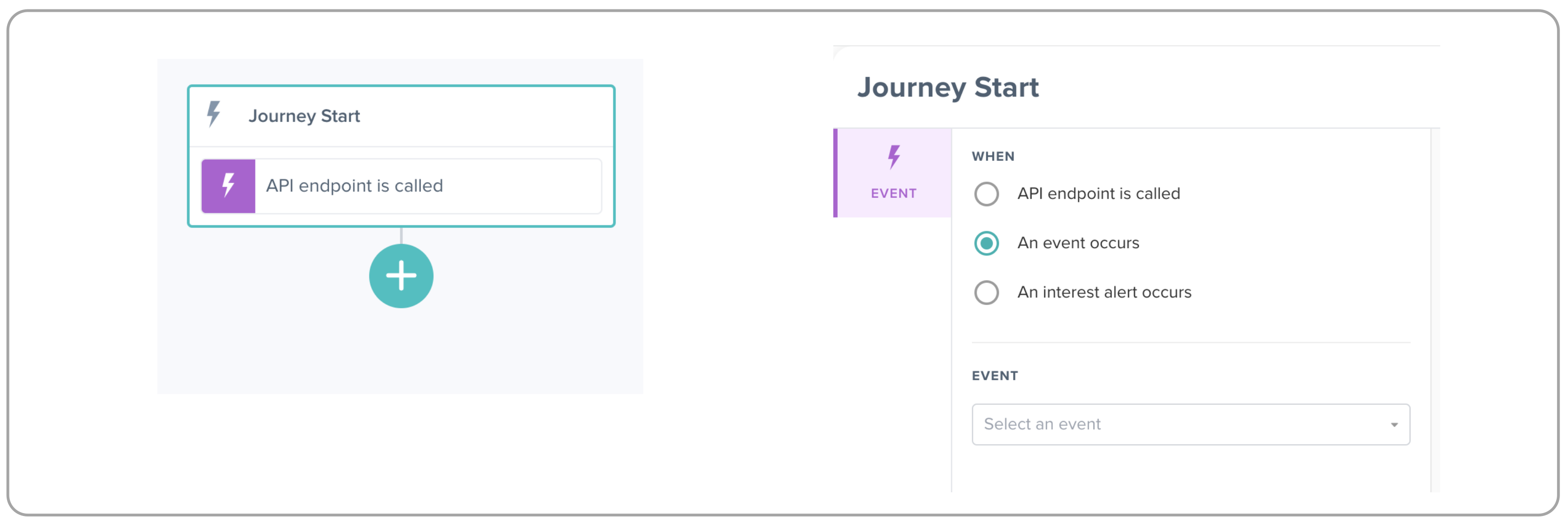The height and width of the screenshot is (524, 1568).
Task: Click the lightning icon beside Journey Start node title
Action: coord(213,115)
